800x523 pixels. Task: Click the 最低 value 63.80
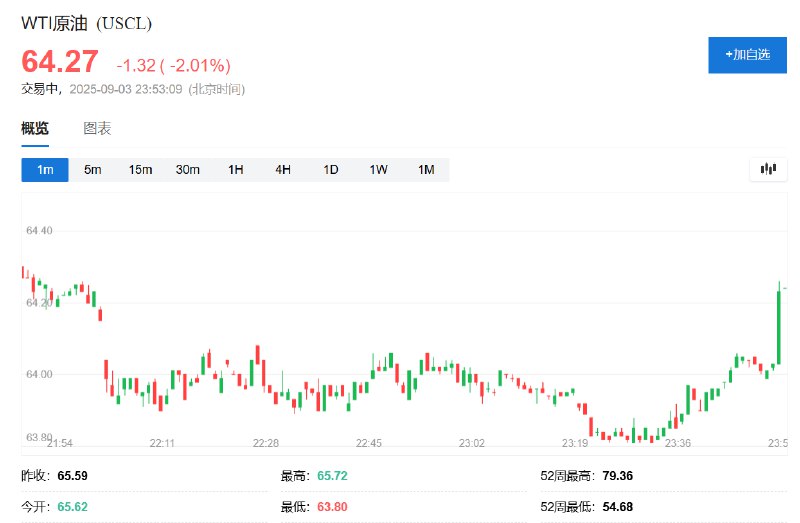click(332, 507)
